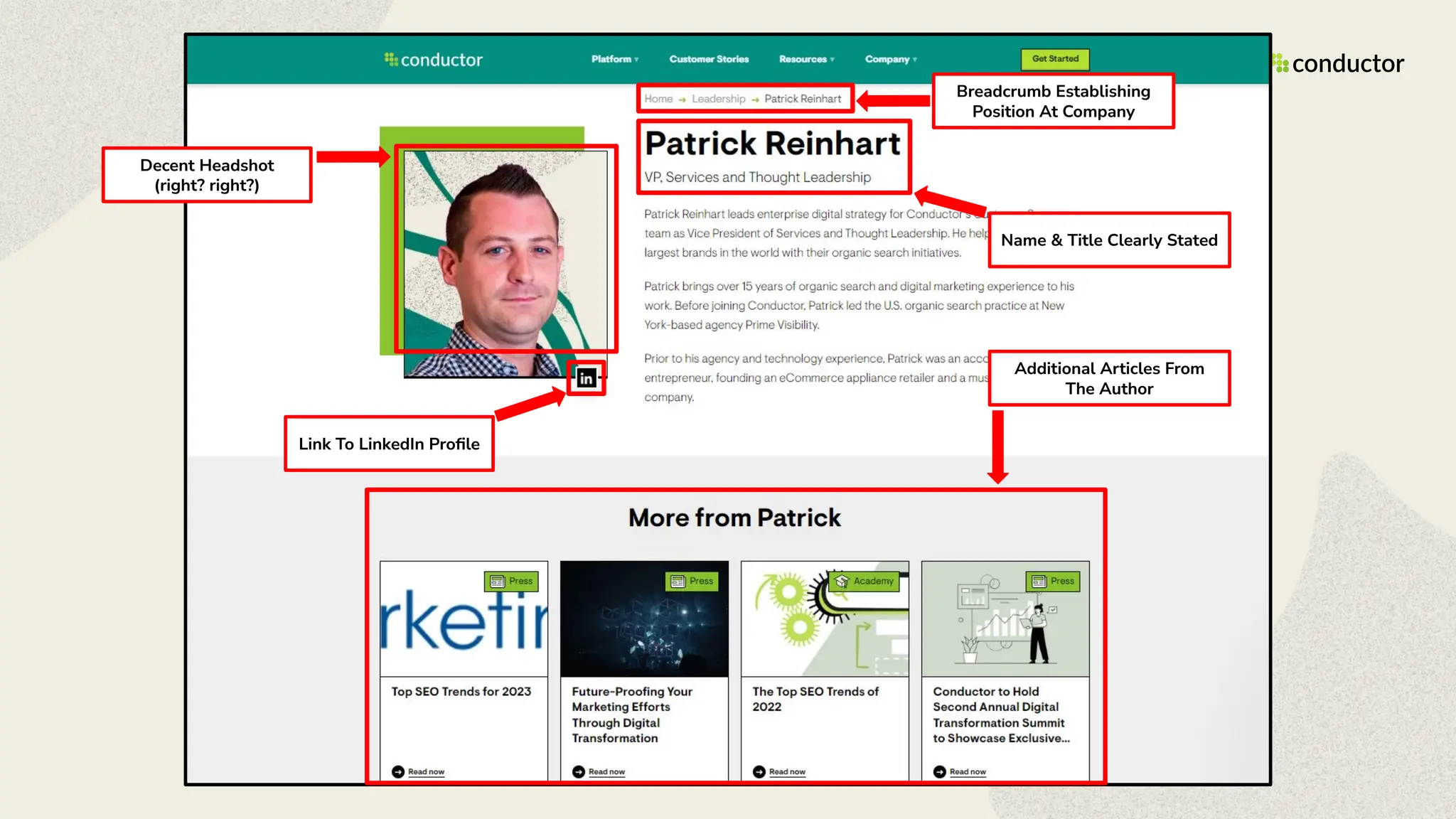The width and height of the screenshot is (1456, 819).
Task: Click the Conductor logo in slide's top-right corner
Action: [x=1338, y=63]
